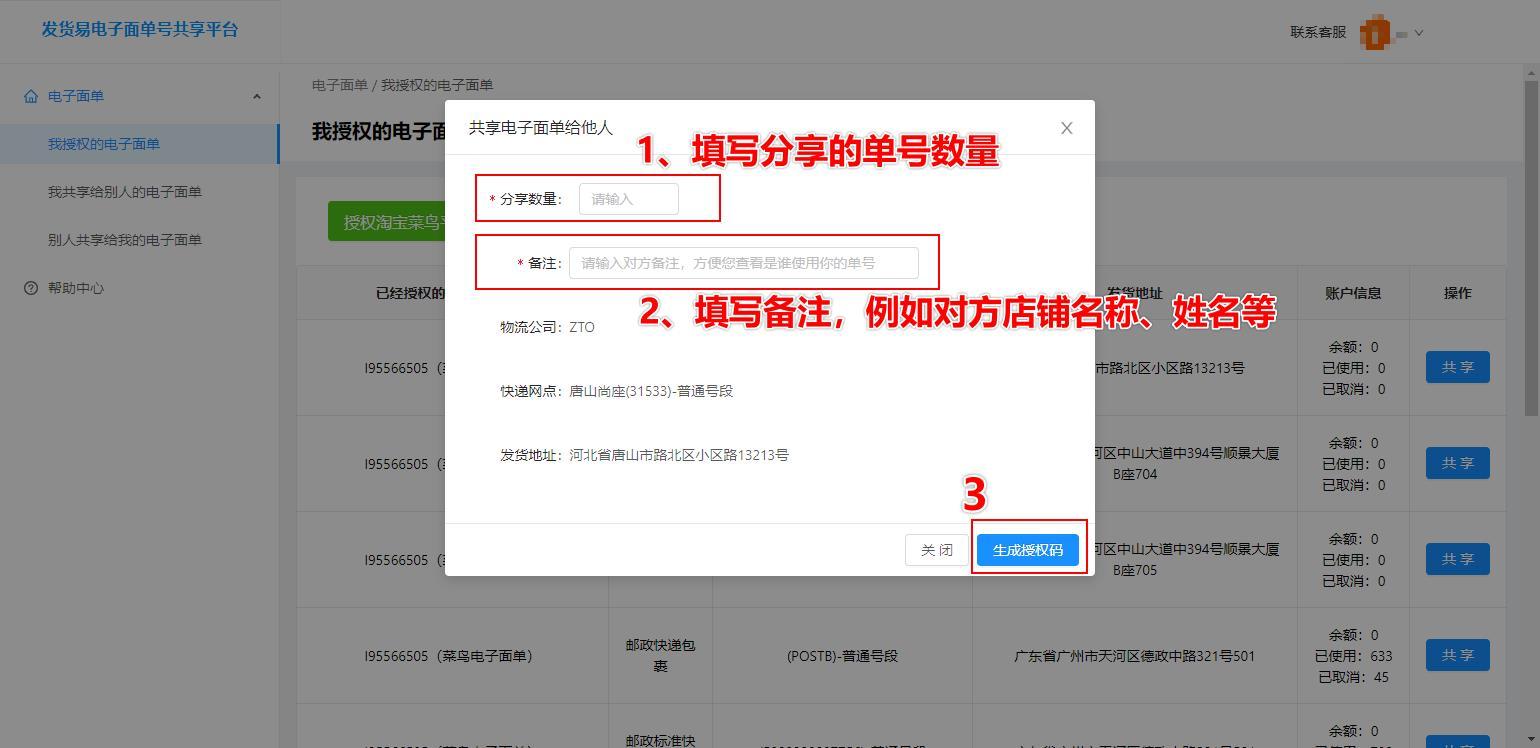This screenshot has height=748, width=1540.
Task: Click the user avatar image
Action: click(x=1376, y=33)
